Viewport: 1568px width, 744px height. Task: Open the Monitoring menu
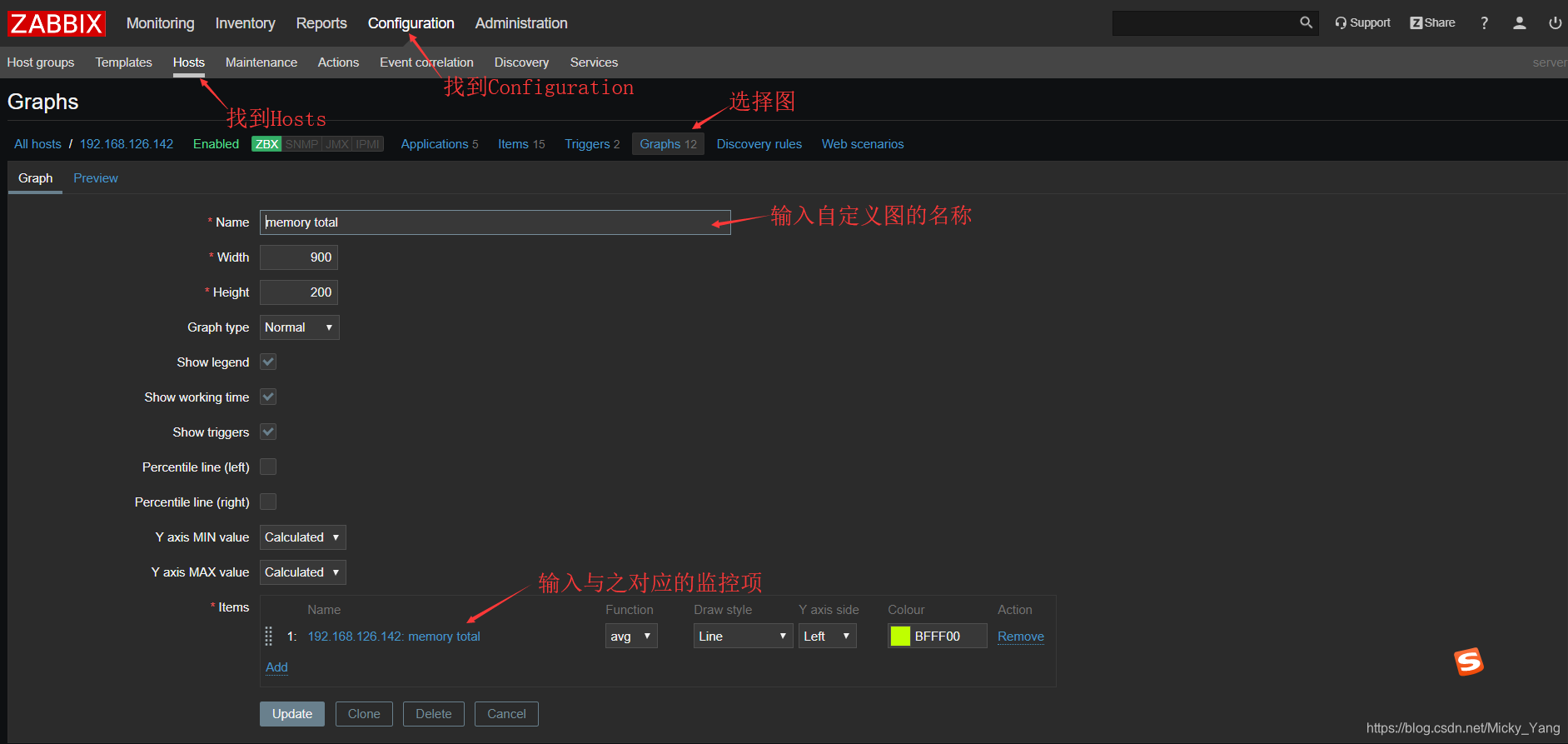[x=161, y=23]
